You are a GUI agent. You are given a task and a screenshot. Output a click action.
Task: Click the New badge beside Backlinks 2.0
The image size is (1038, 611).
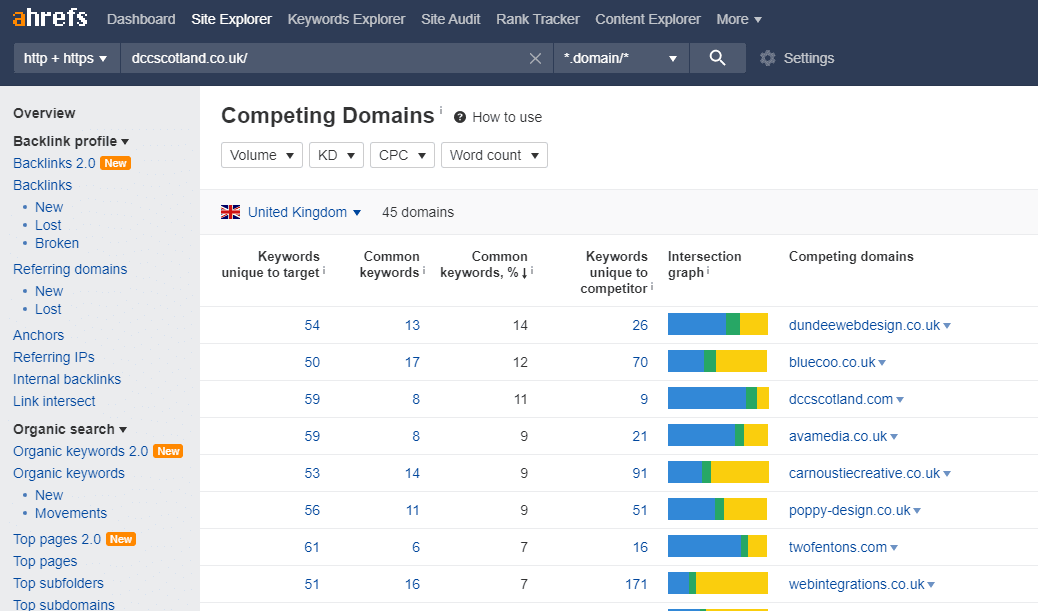[115, 163]
